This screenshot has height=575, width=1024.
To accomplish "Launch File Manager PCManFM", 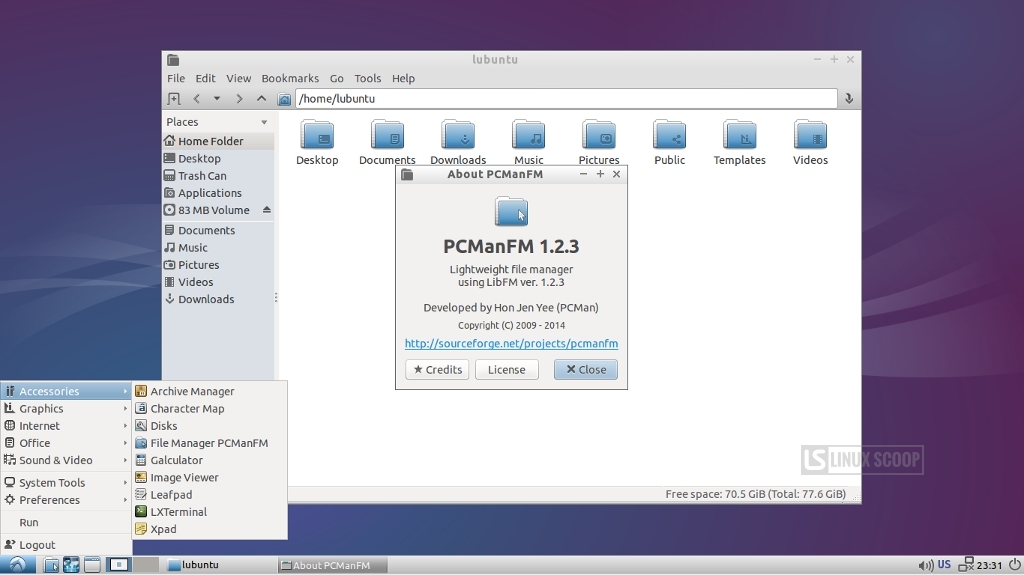I will pos(210,443).
